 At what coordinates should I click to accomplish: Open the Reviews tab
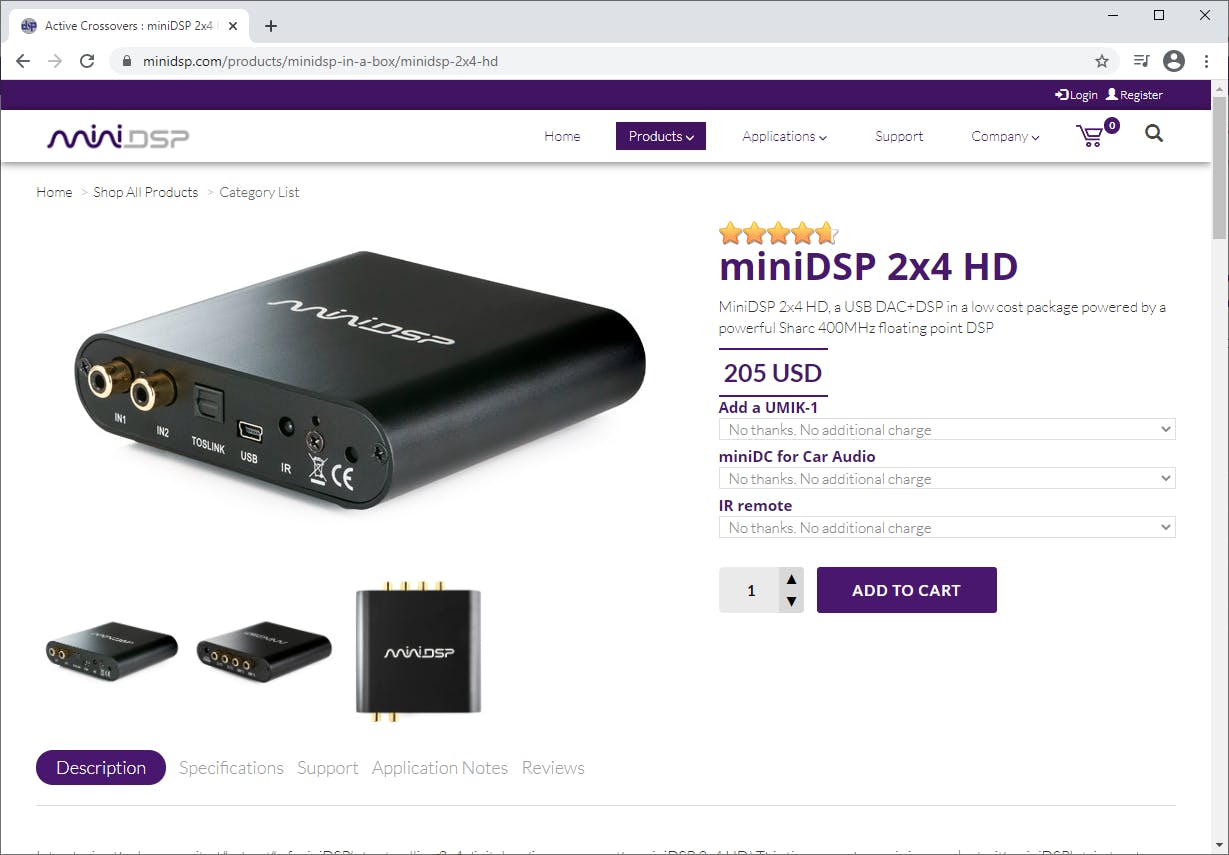tap(553, 768)
